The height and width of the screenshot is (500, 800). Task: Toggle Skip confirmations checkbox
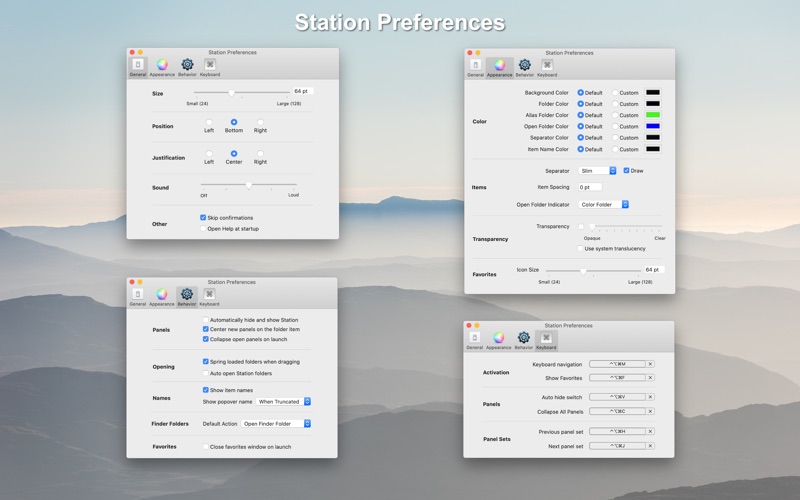tap(203, 217)
